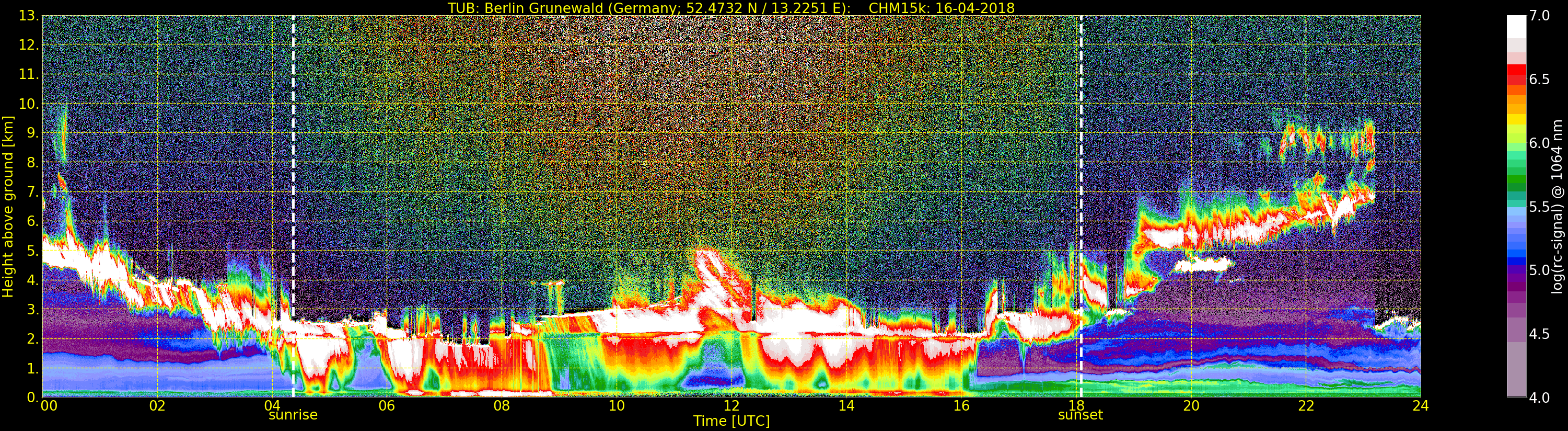This screenshot has height=431, width=1568.
Task: Choose the '14' time axis tick label
Action: tap(846, 406)
